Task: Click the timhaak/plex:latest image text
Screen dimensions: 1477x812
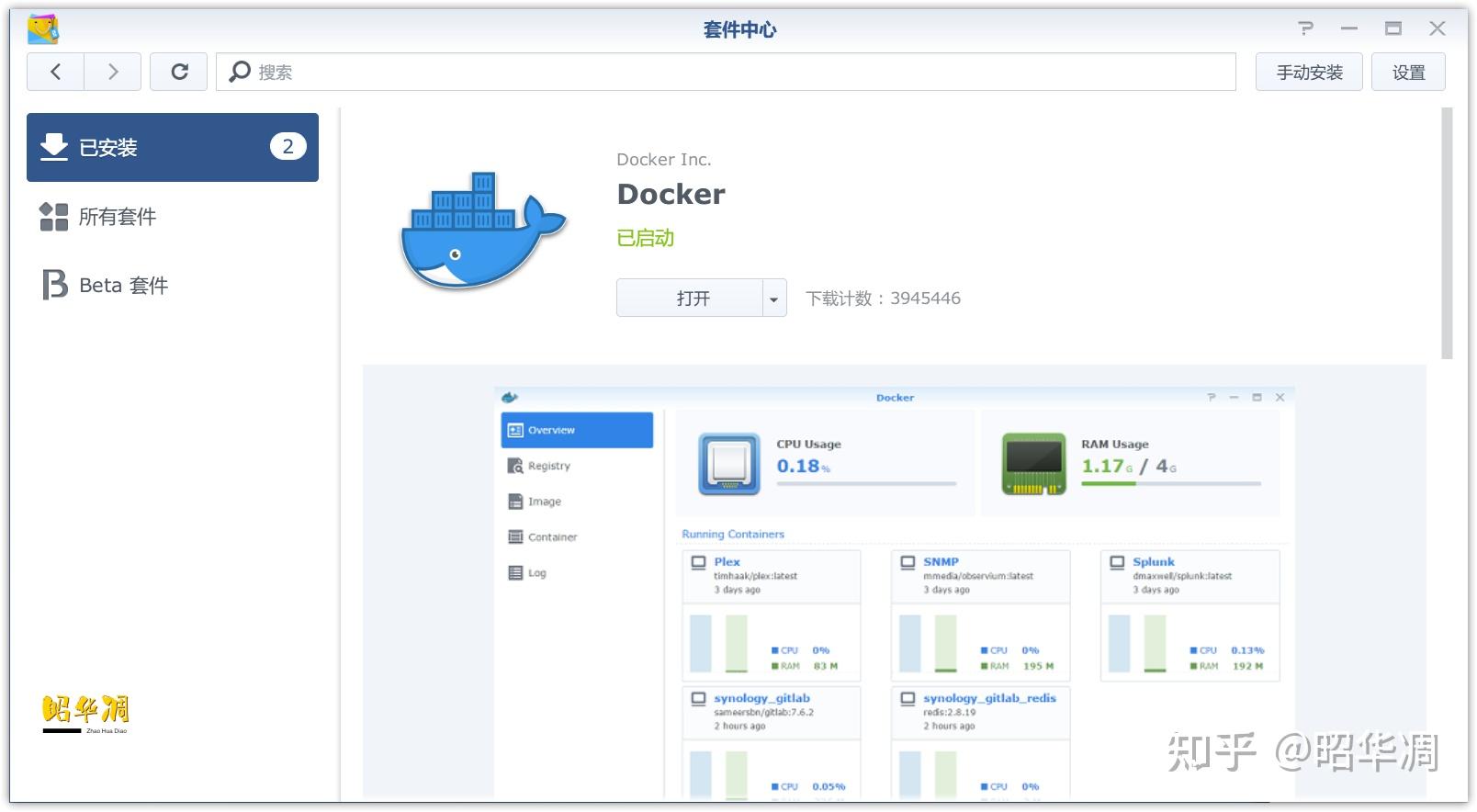Action: click(x=755, y=576)
